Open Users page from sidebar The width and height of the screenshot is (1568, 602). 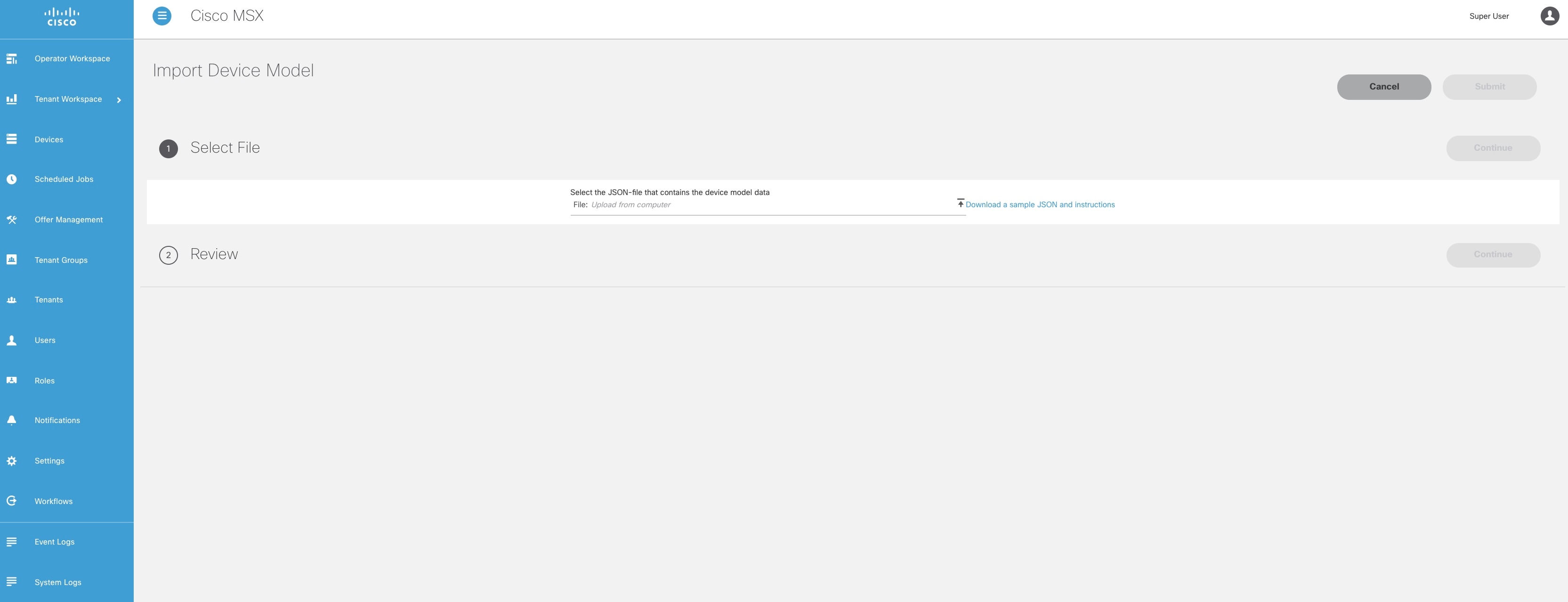[x=45, y=340]
